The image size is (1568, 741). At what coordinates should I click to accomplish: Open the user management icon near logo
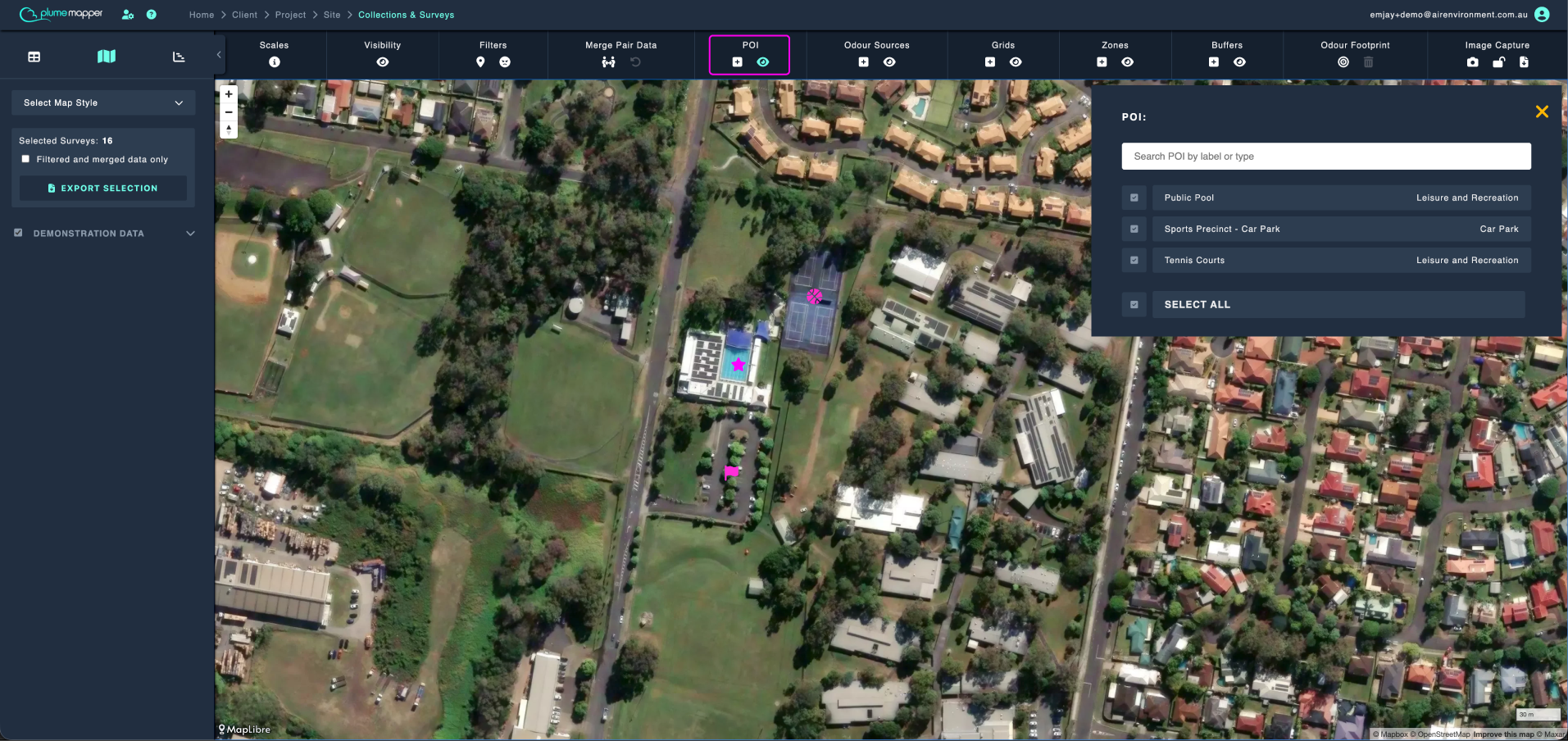click(128, 15)
